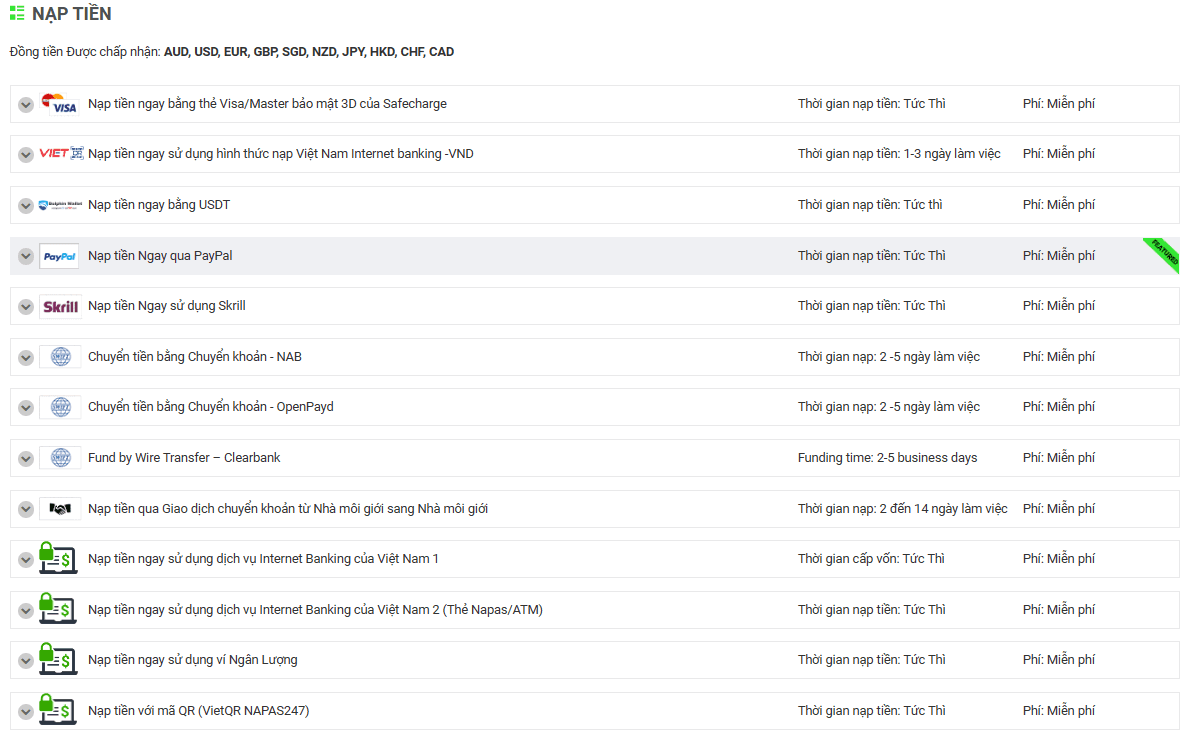Expand the USDT deposit row
Viewport: 1187px width, 734px height.
tap(26, 206)
